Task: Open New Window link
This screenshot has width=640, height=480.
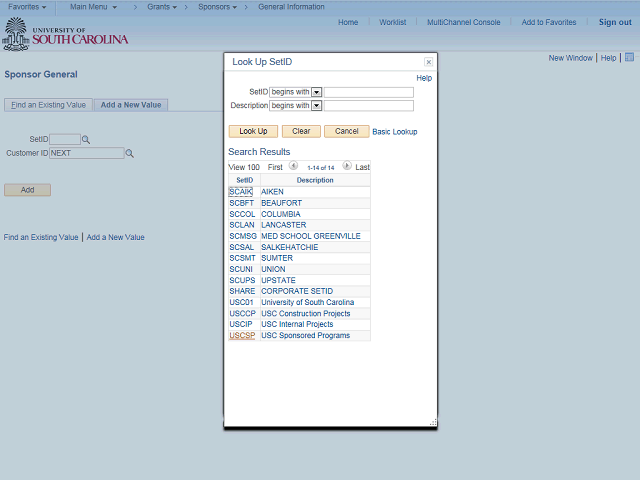Action: pyautogui.click(x=570, y=58)
